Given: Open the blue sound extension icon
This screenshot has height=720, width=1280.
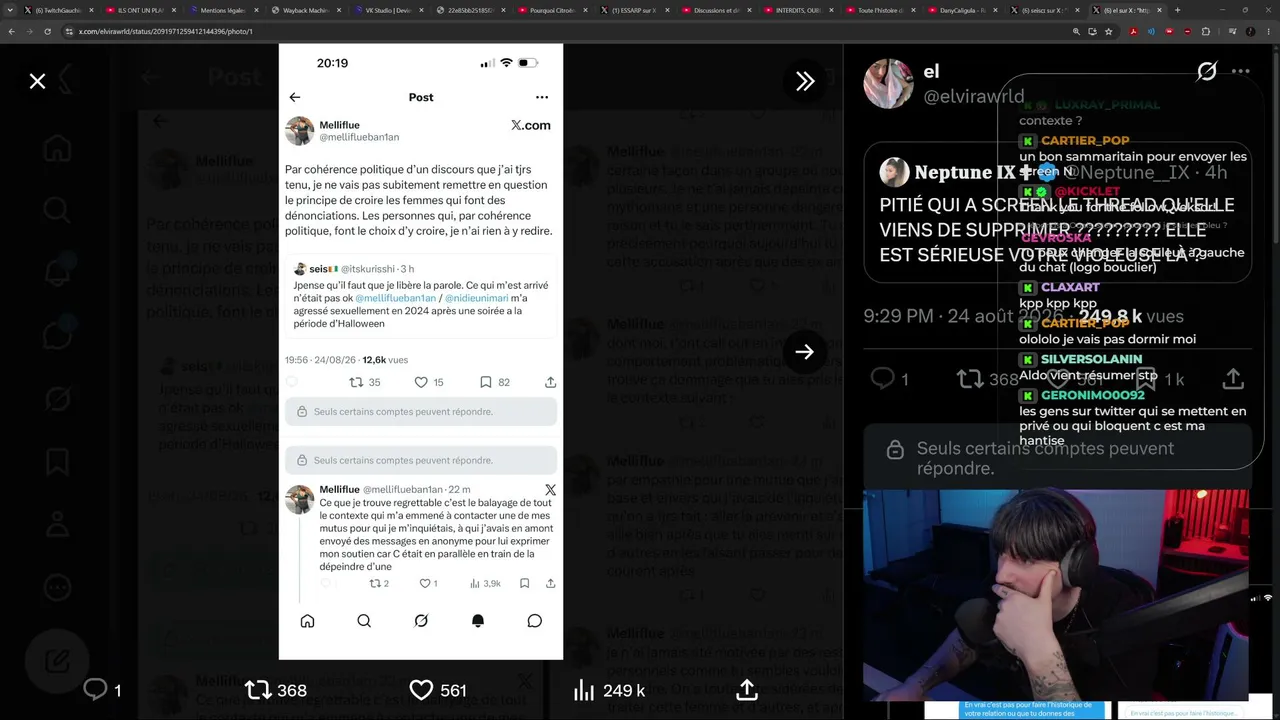Looking at the screenshot, I should [x=1151, y=31].
